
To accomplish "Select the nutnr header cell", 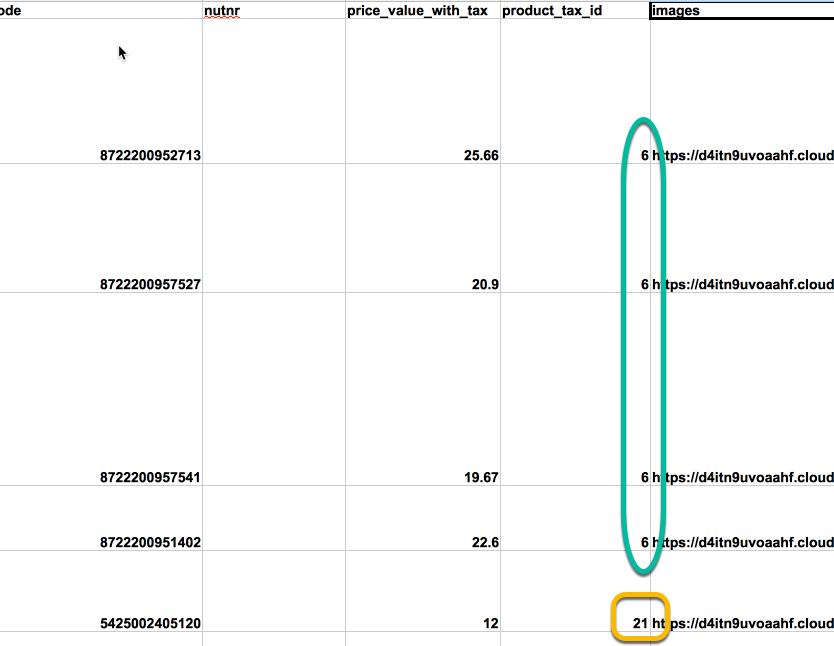I will pyautogui.click(x=274, y=11).
